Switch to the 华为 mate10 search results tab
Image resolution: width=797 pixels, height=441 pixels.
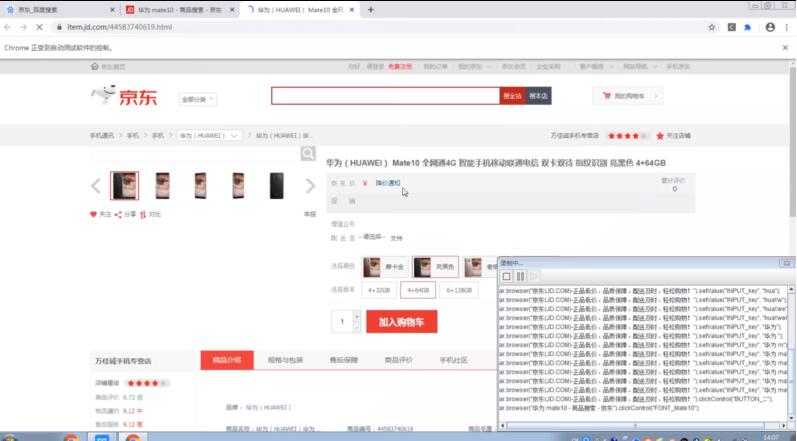pyautogui.click(x=180, y=10)
